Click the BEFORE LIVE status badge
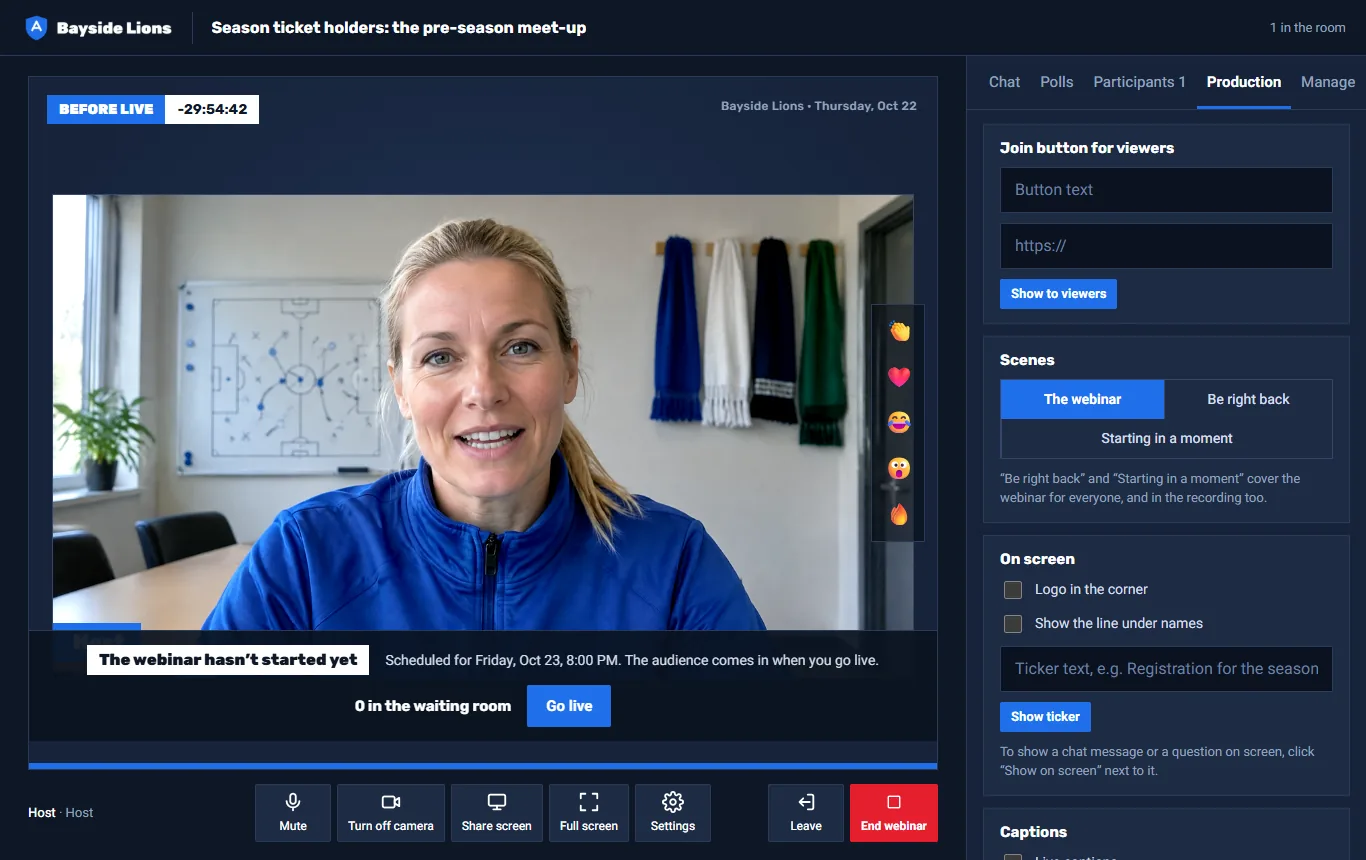The height and width of the screenshot is (860, 1366). point(107,109)
